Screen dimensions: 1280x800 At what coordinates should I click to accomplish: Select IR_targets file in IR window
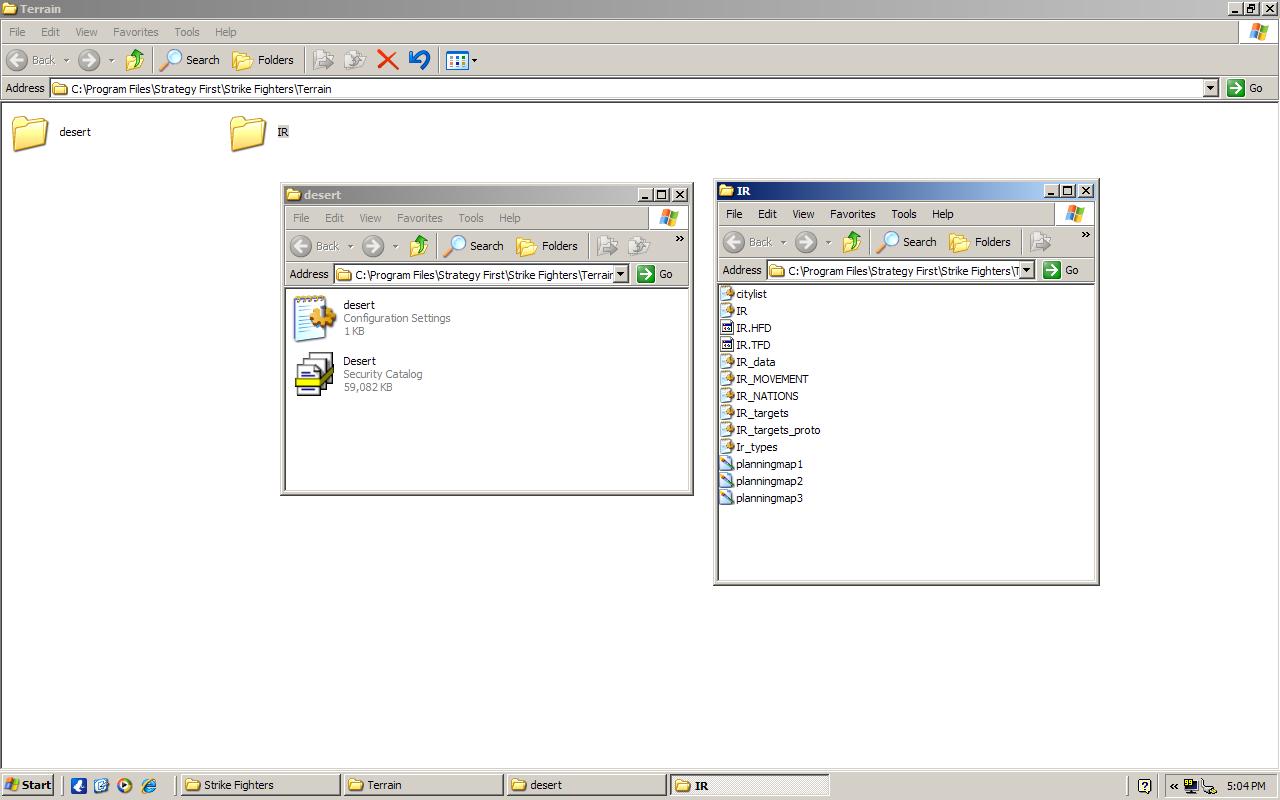point(754,413)
